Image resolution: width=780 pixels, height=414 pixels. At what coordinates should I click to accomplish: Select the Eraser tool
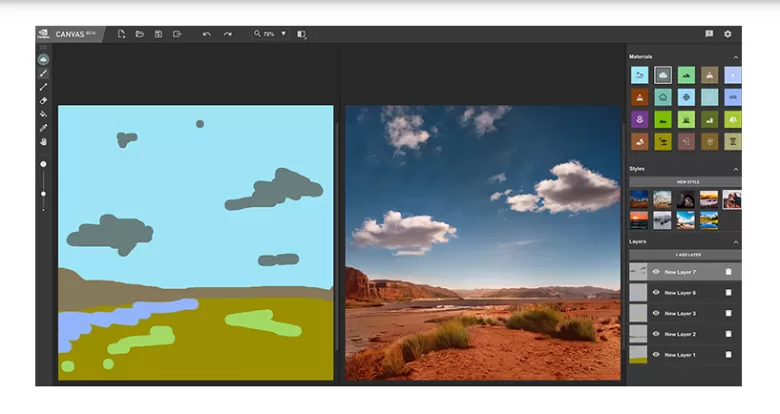[x=43, y=101]
